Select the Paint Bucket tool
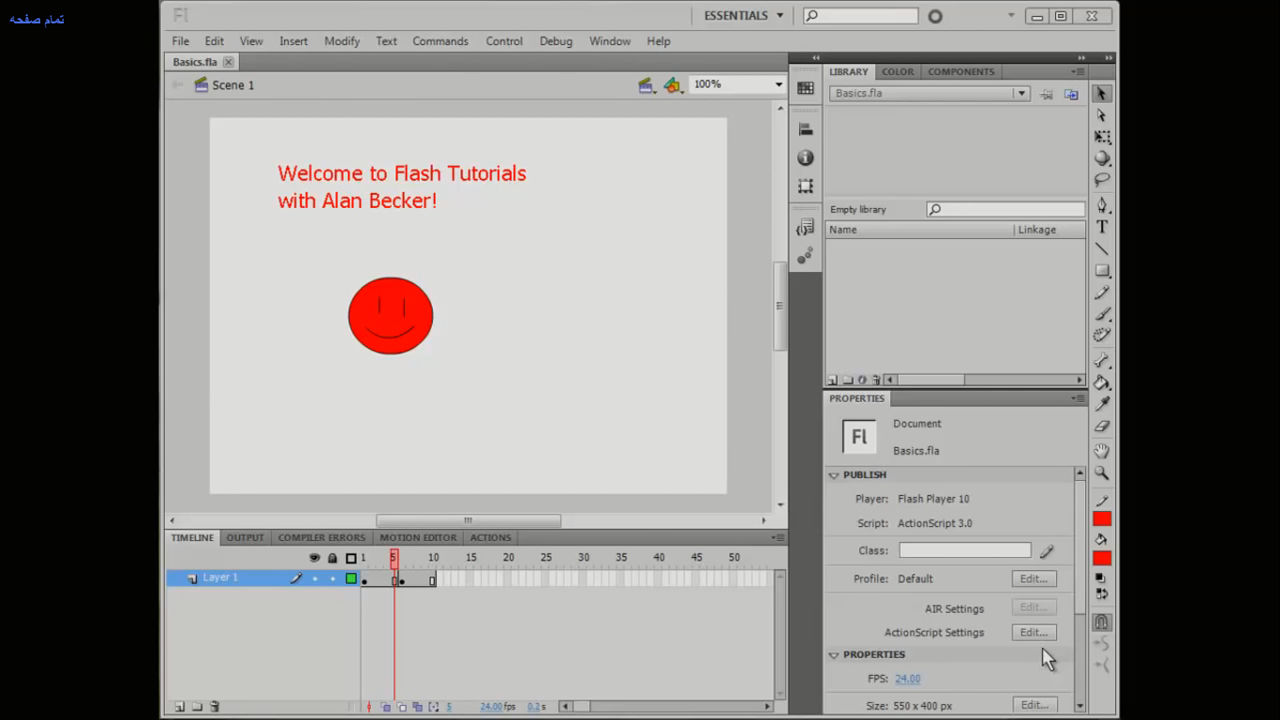Image resolution: width=1280 pixels, height=720 pixels. pos(1101,383)
